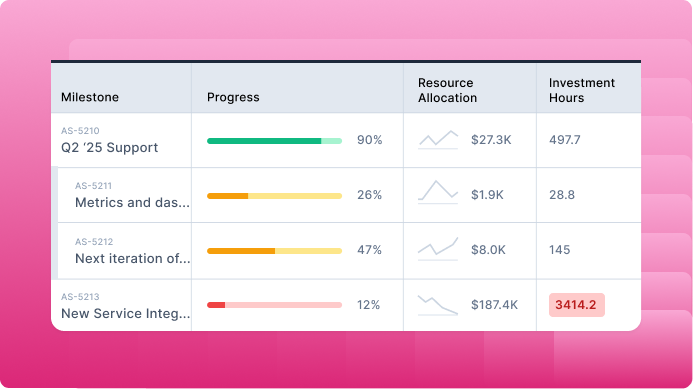The width and height of the screenshot is (693, 389).
Task: Open the New Service Integ... milestone
Action: (x=126, y=313)
